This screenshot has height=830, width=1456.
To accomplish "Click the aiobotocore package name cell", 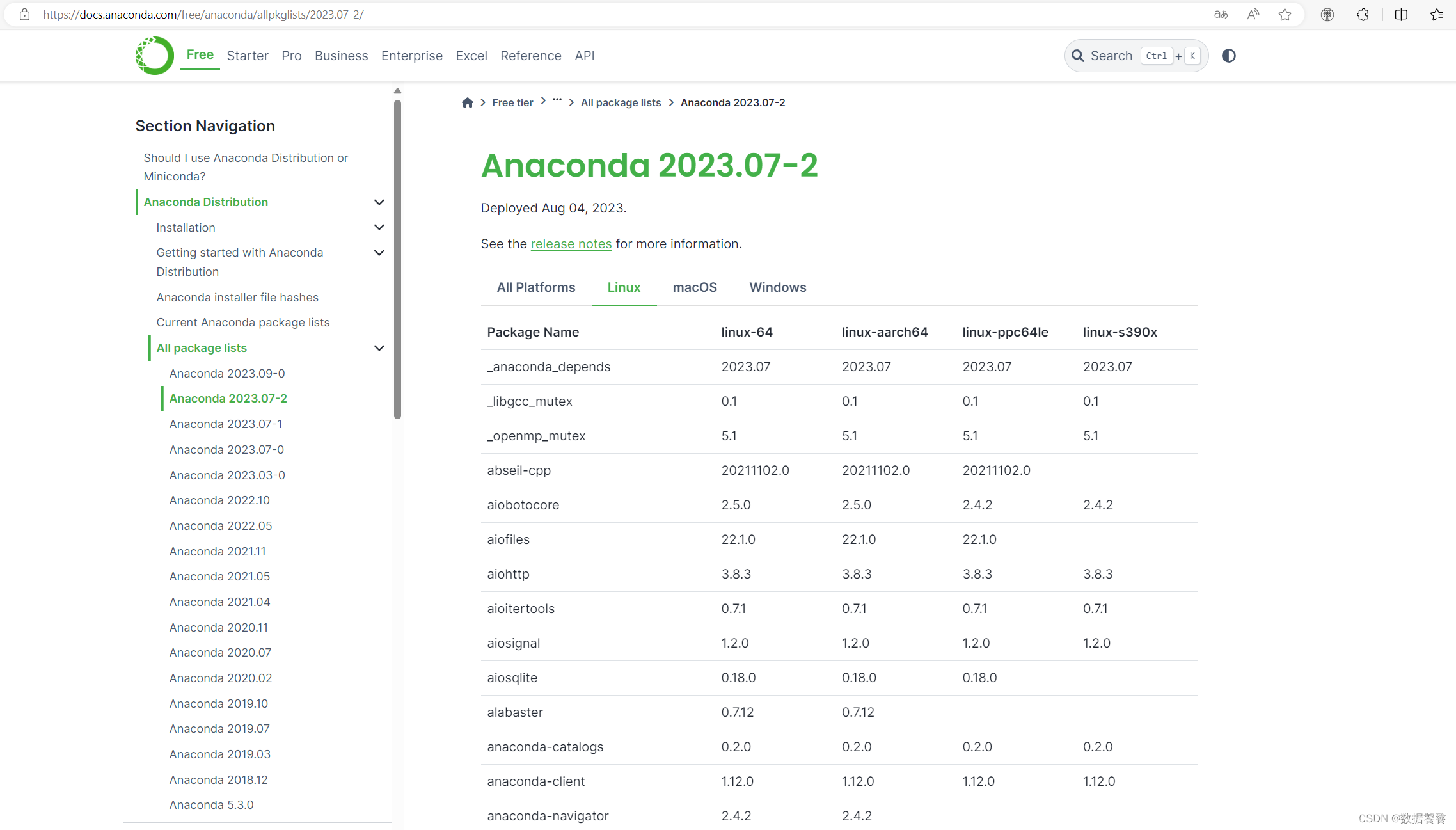I will click(x=523, y=505).
